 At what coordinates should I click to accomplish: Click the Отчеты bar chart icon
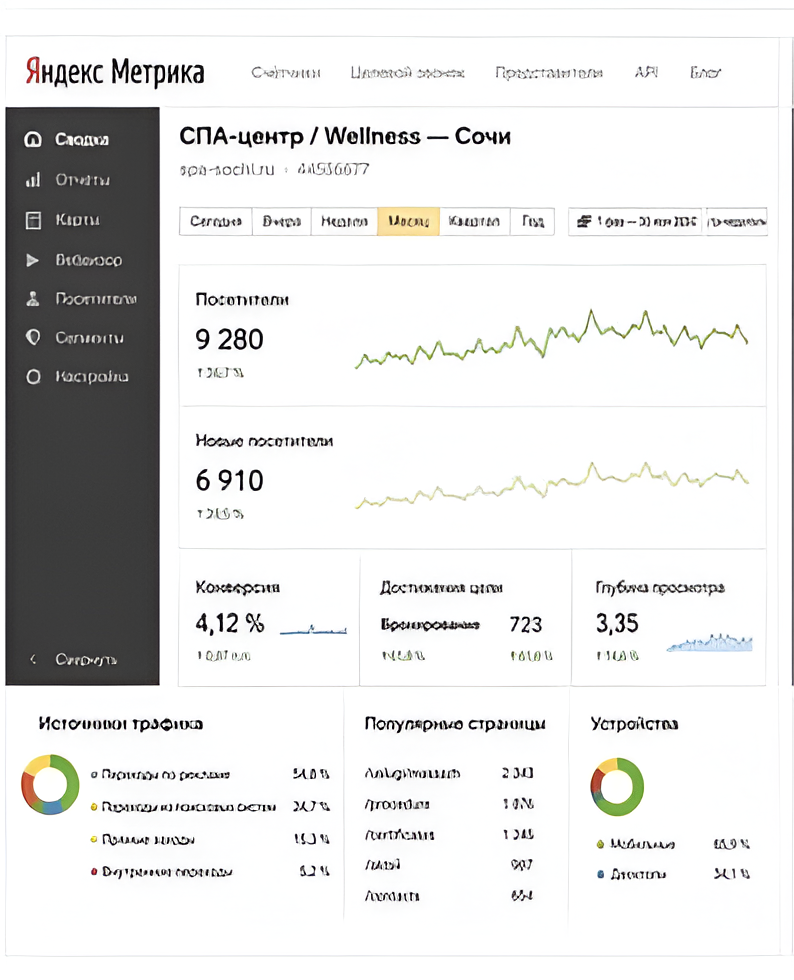[x=33, y=180]
